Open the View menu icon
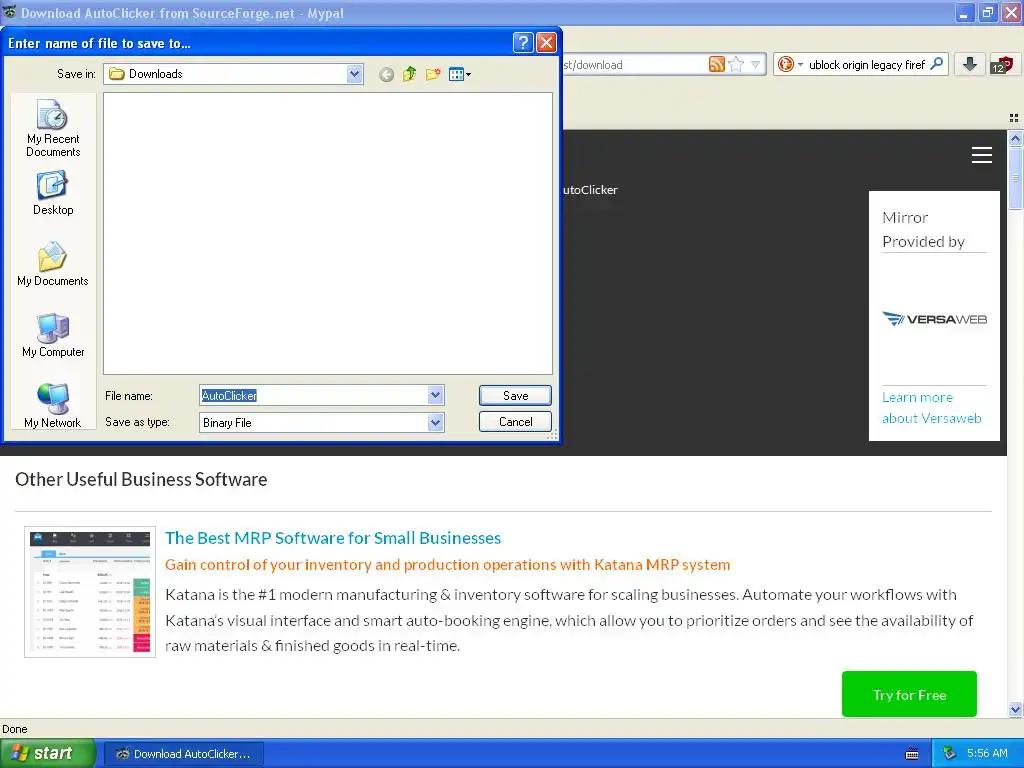The image size is (1024, 768). click(x=460, y=74)
